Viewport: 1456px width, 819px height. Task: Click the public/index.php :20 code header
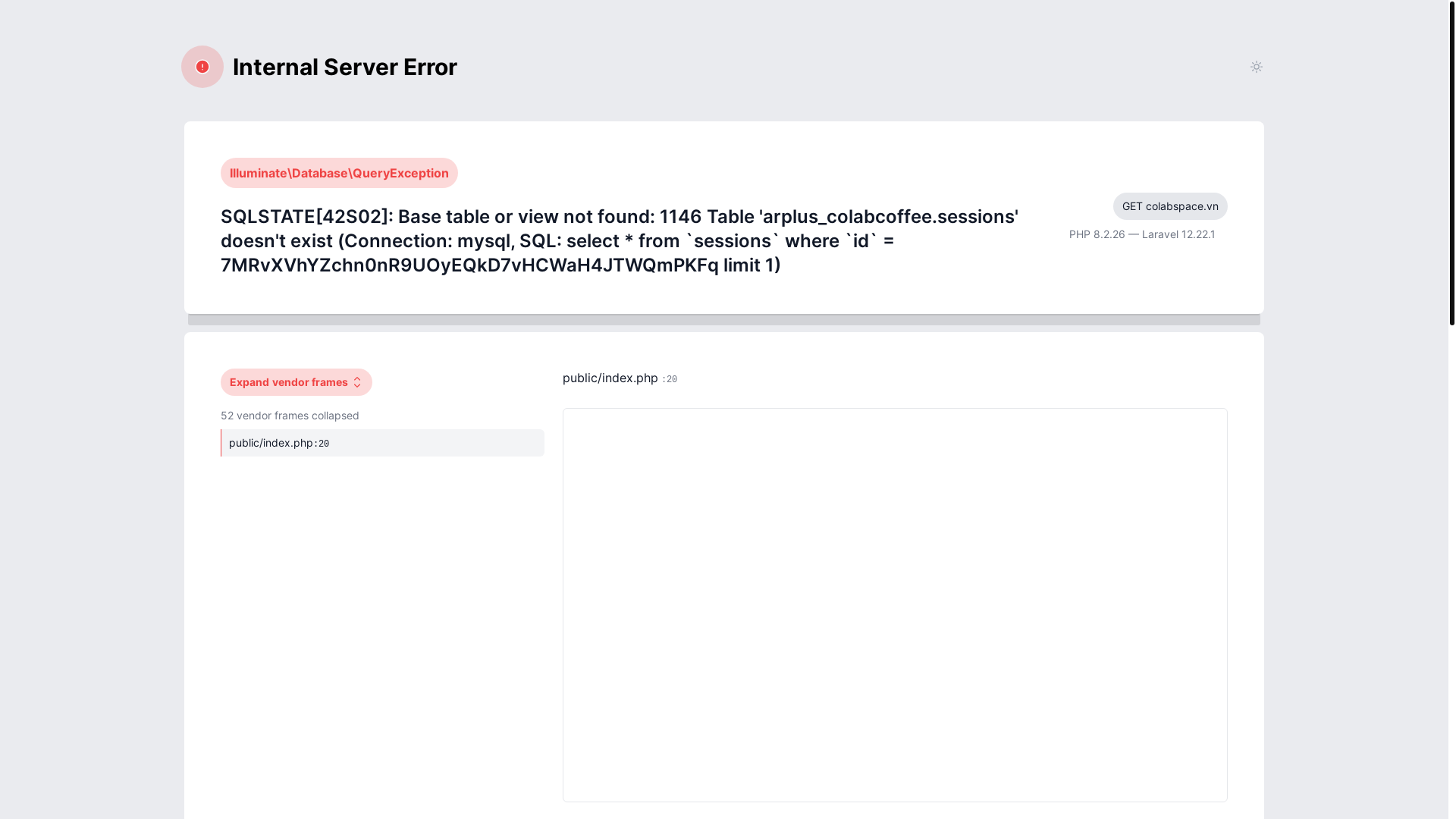(x=620, y=378)
